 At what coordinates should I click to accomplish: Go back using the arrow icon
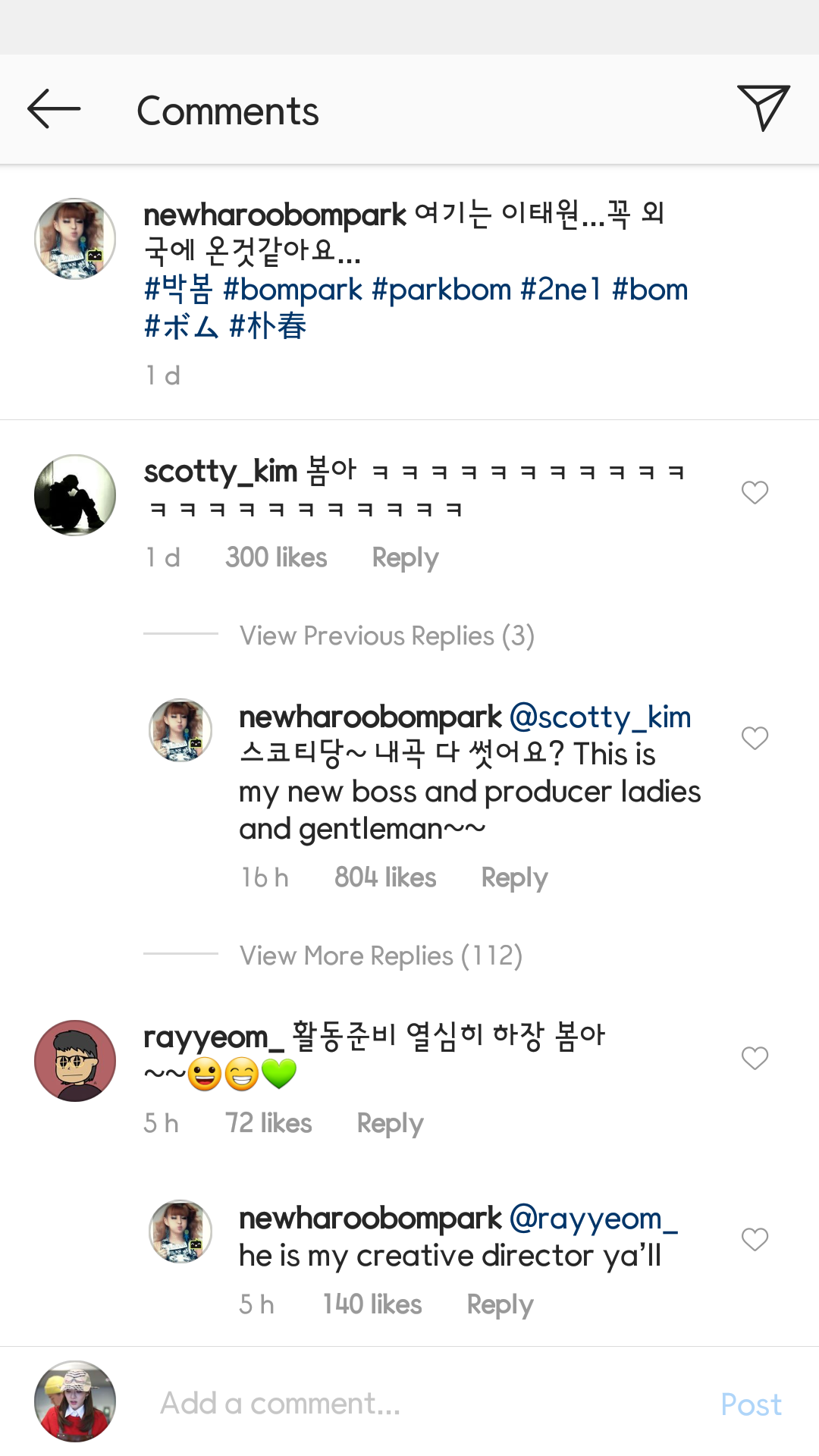point(53,109)
